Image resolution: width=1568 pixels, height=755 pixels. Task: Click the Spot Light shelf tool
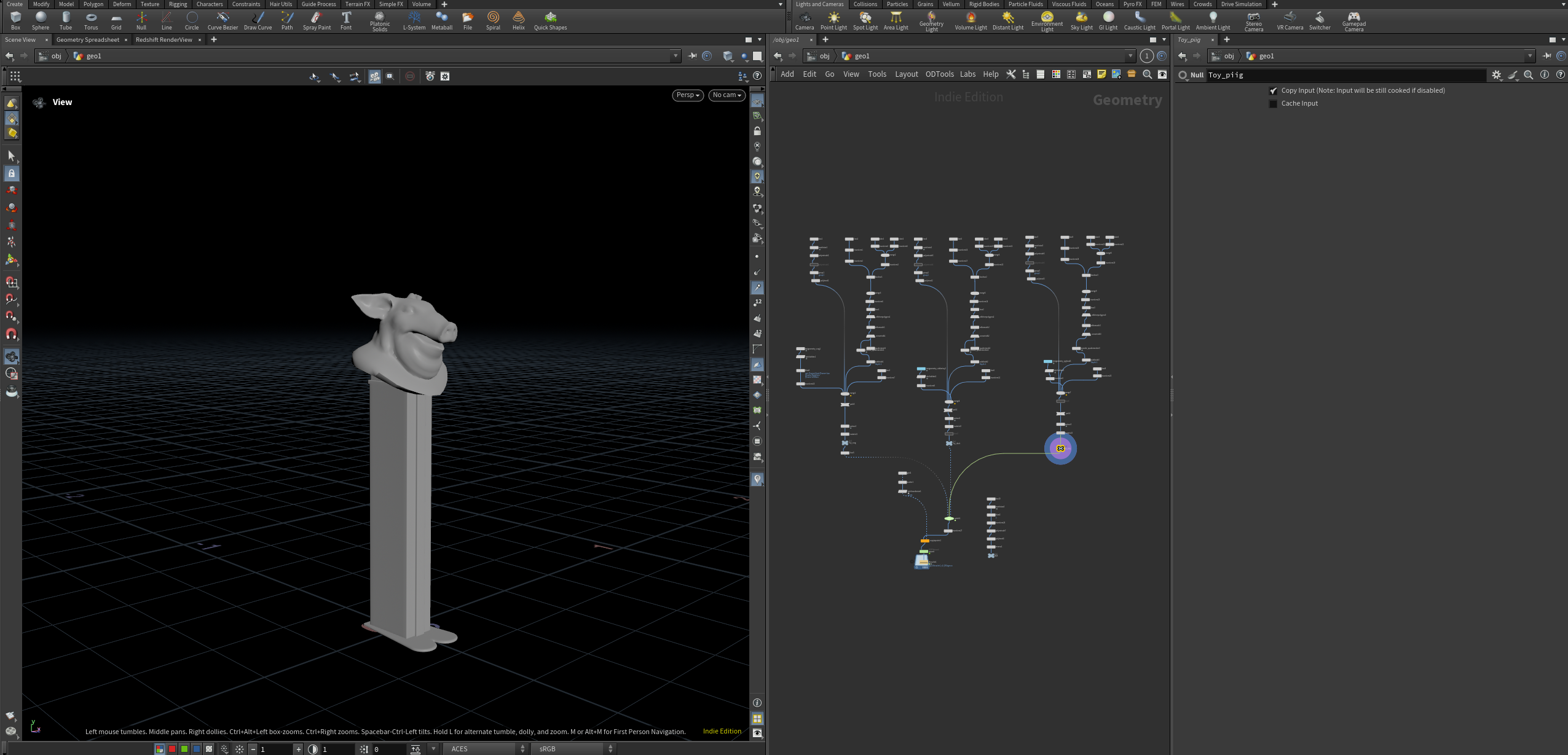pyautogui.click(x=865, y=20)
